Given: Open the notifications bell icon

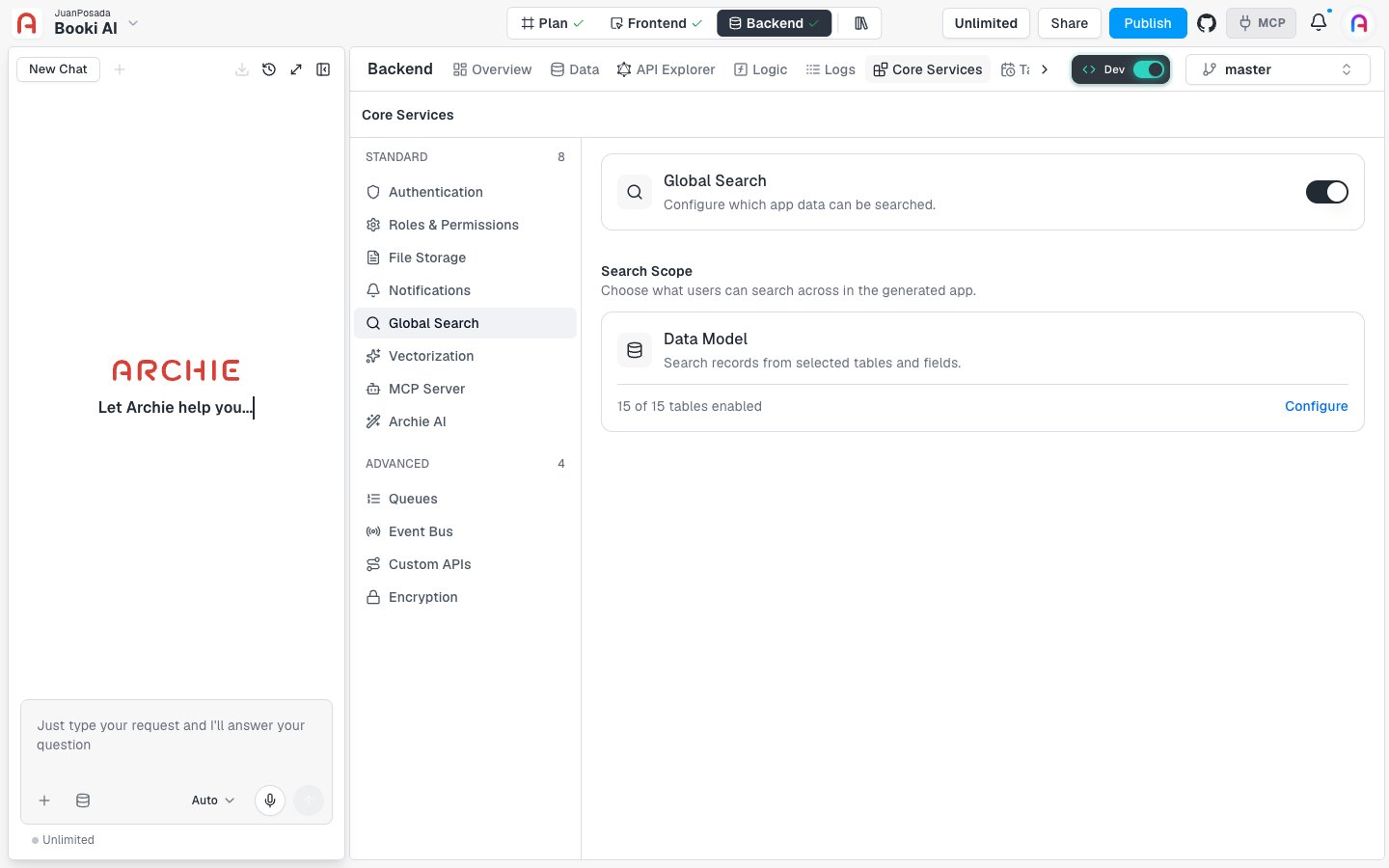Looking at the screenshot, I should pyautogui.click(x=1319, y=22).
